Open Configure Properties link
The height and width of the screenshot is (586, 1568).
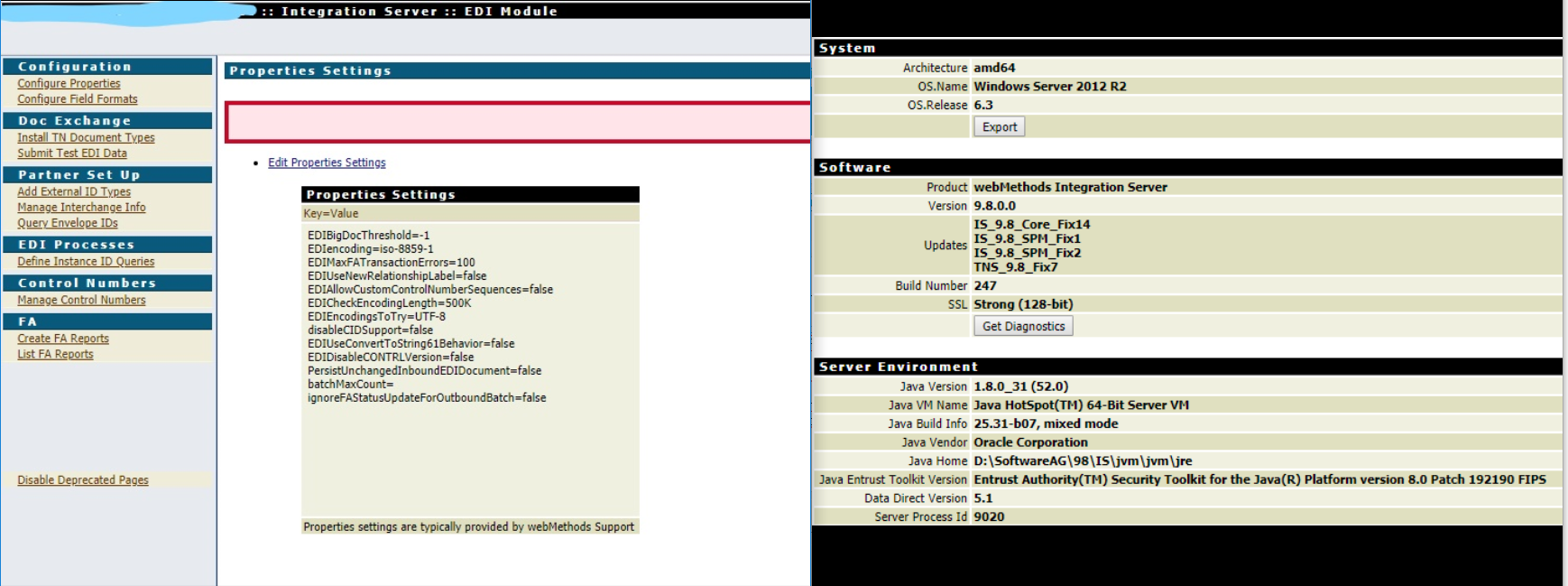[x=69, y=83]
